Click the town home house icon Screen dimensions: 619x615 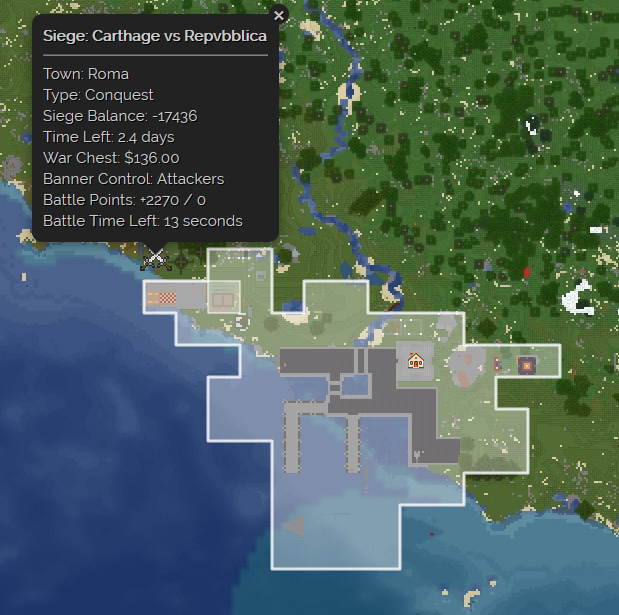415,361
